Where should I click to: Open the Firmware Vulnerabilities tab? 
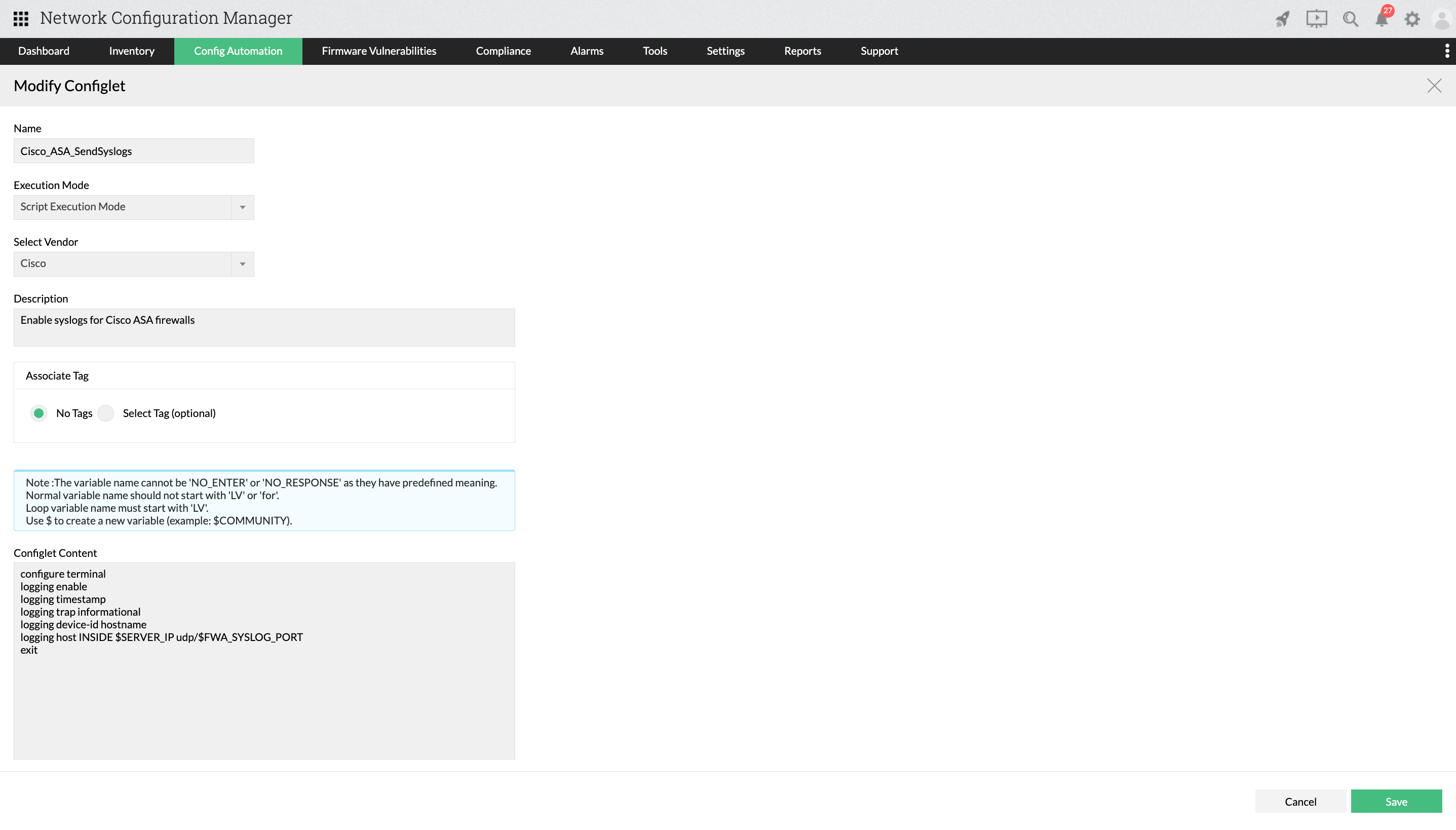coord(379,51)
